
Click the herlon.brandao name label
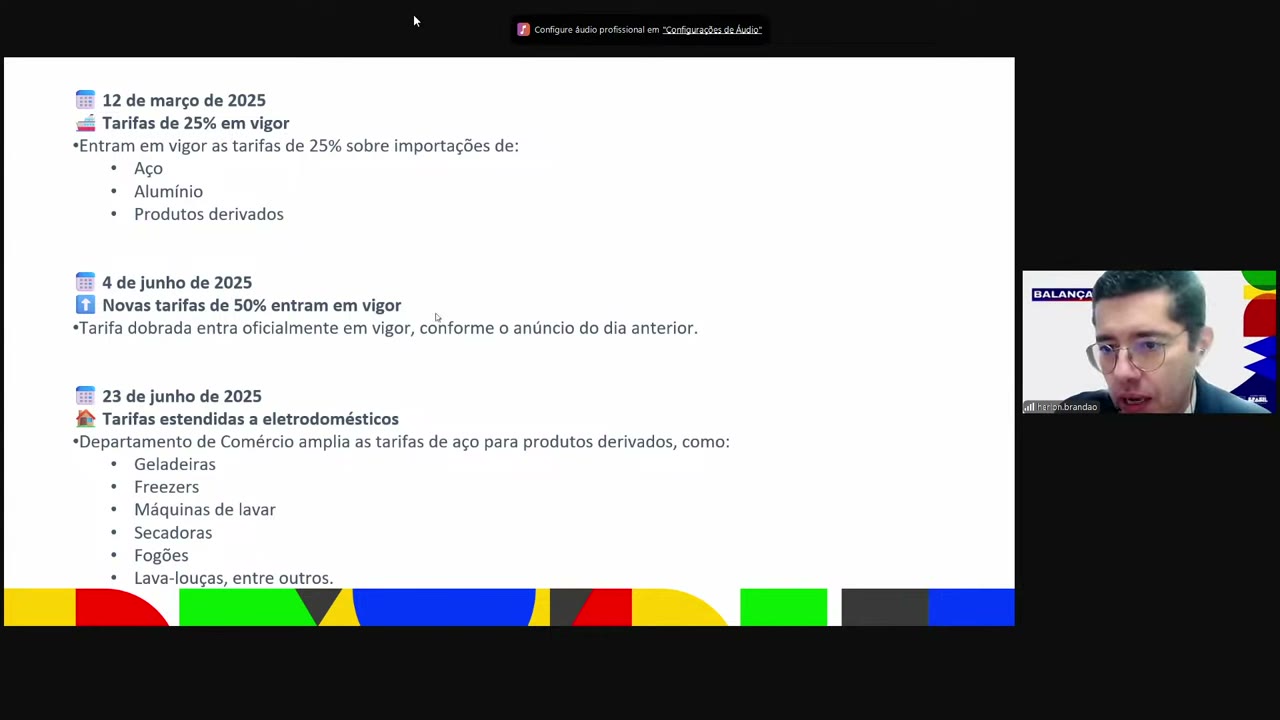(1067, 407)
